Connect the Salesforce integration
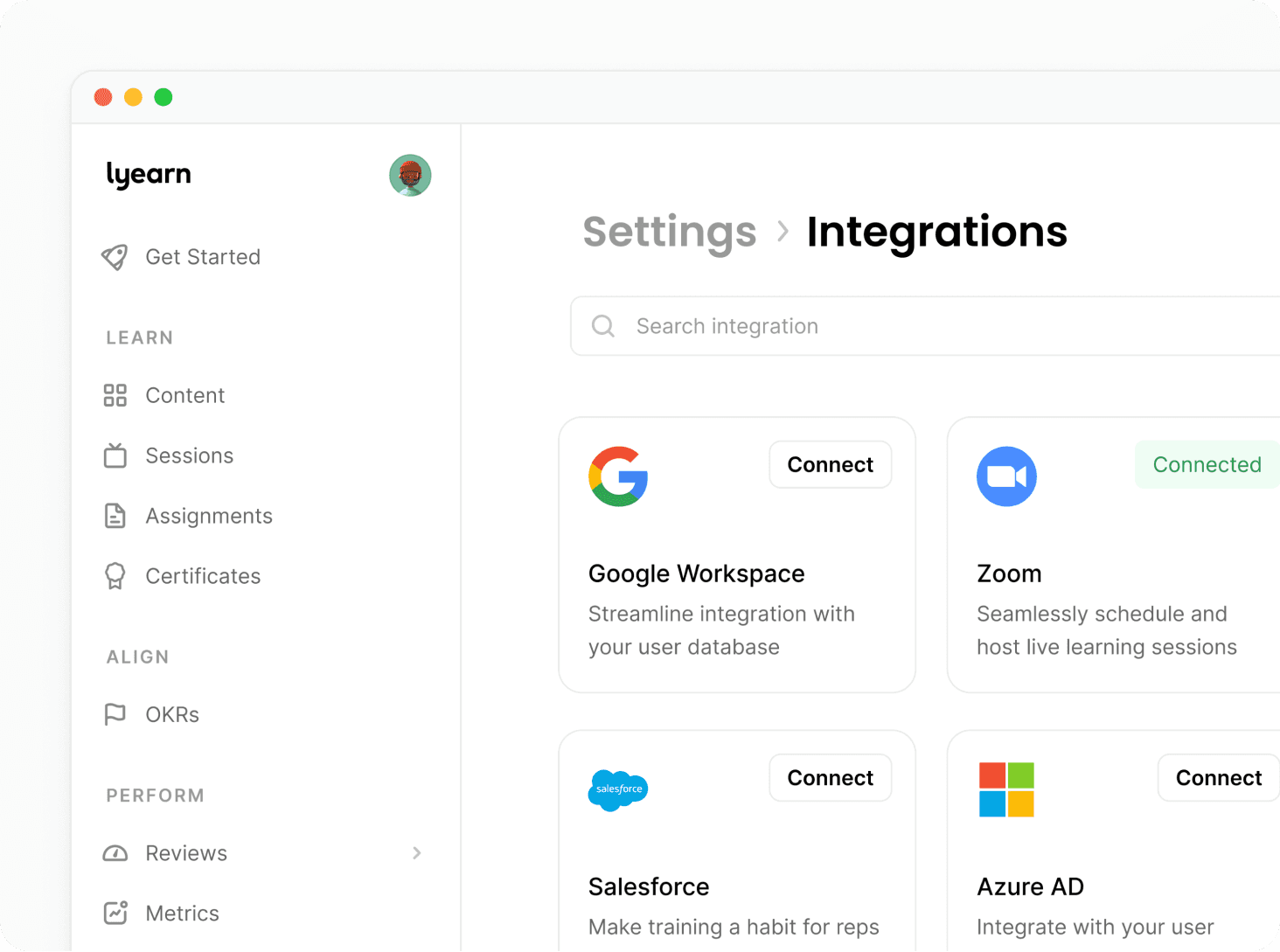This screenshot has width=1280, height=952. pos(831,778)
